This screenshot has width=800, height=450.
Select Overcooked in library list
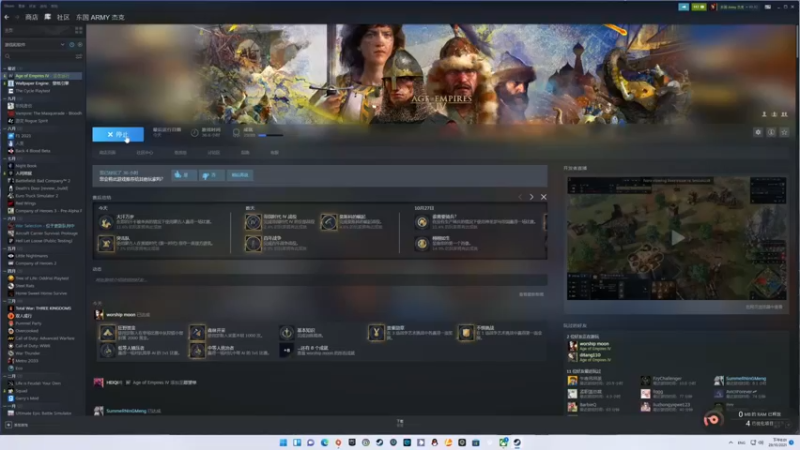click(x=43, y=331)
